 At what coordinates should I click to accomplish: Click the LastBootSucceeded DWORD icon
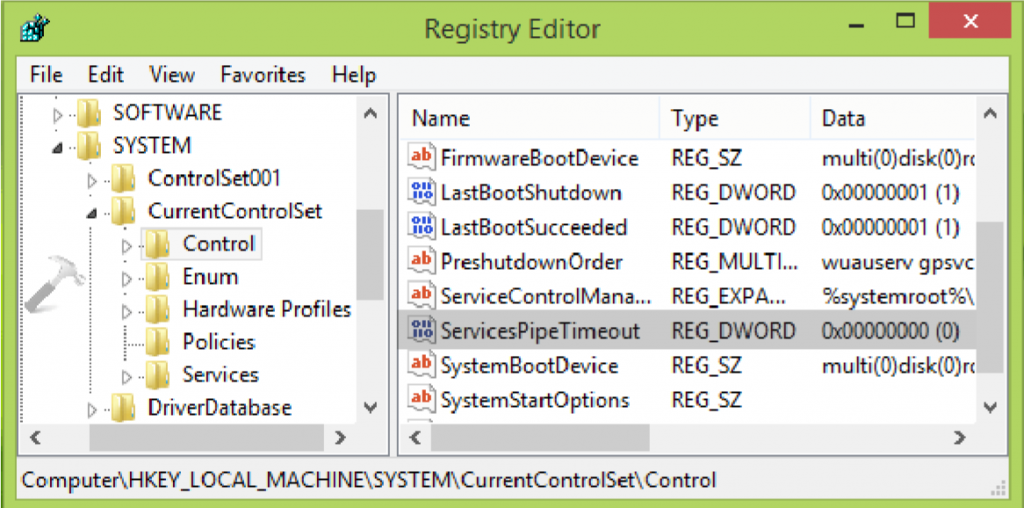click(420, 227)
